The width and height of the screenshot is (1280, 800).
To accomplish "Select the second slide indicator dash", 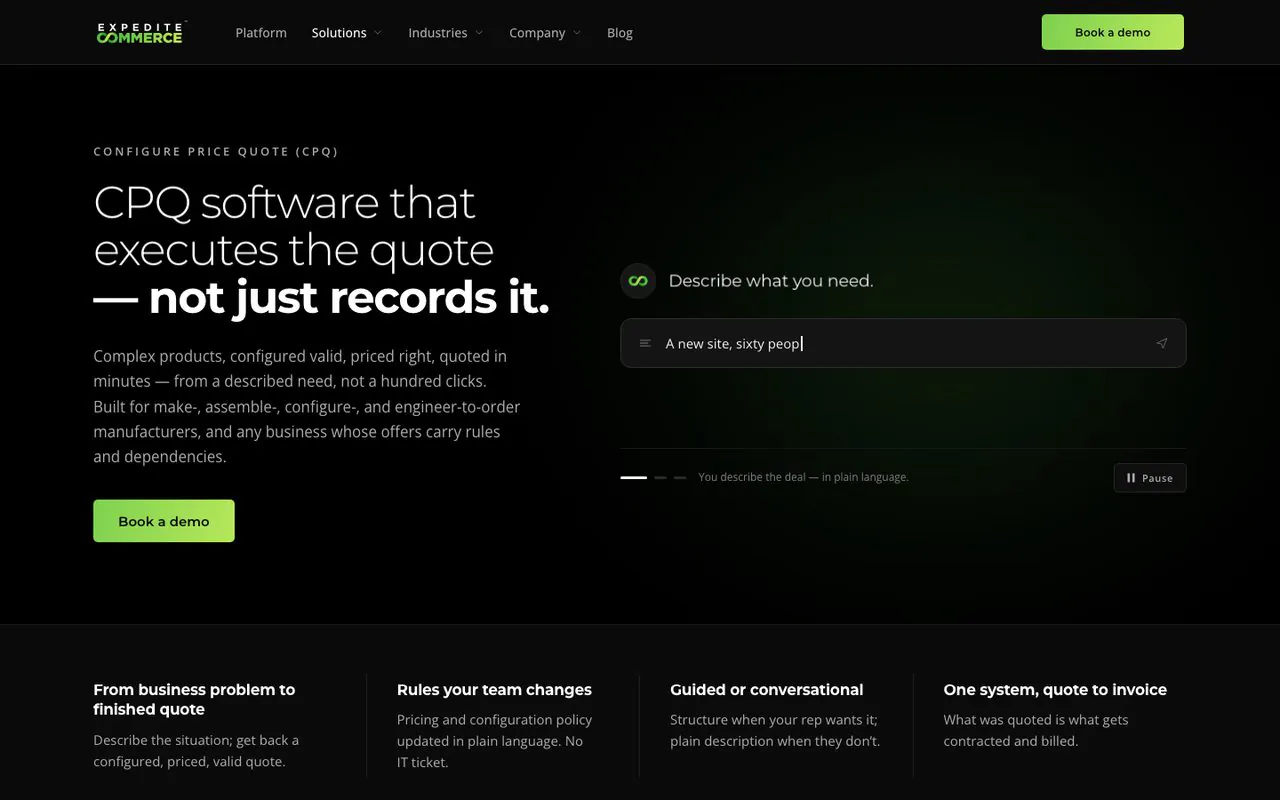I will click(660, 478).
